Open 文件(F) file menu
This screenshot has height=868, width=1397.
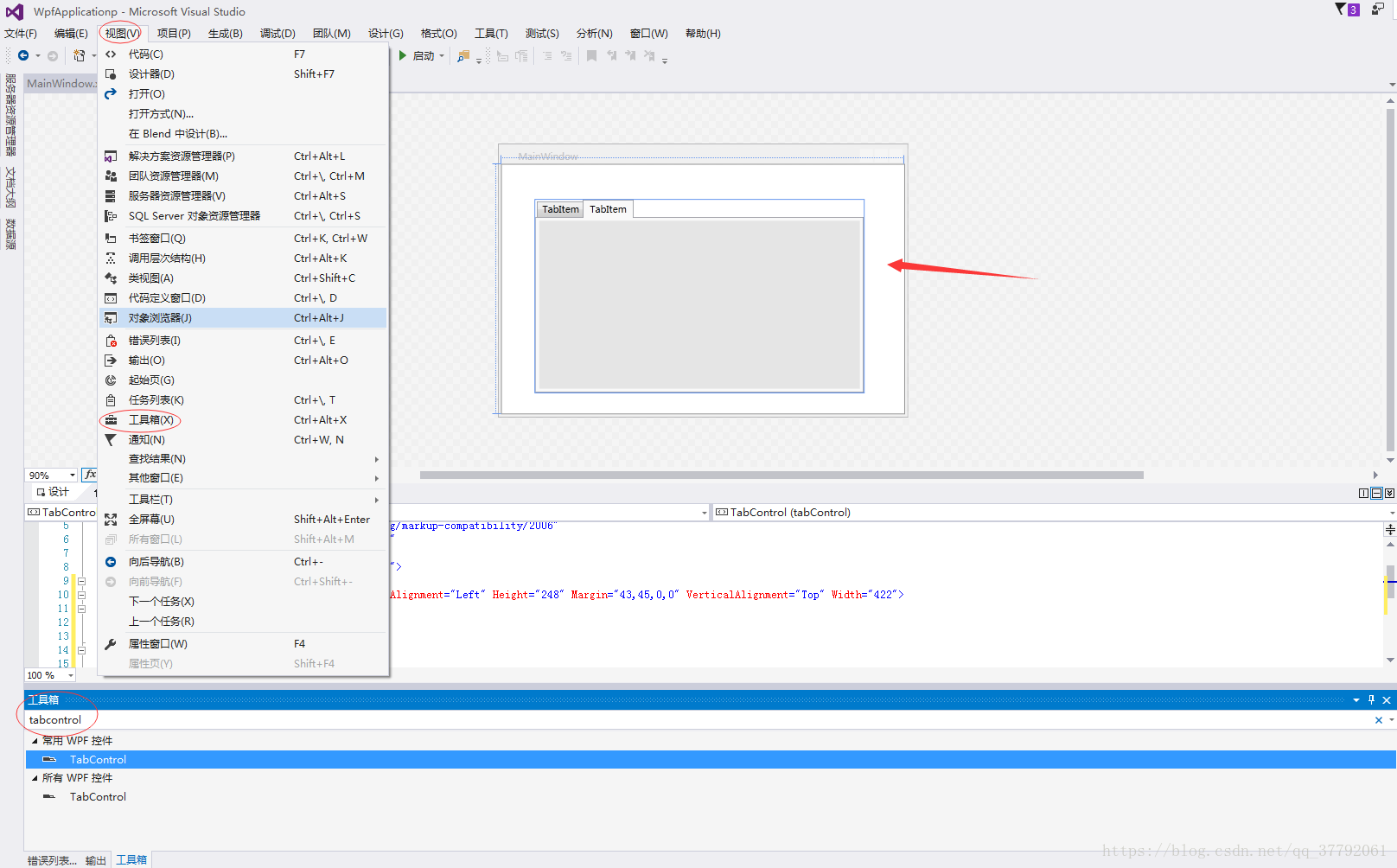21,33
